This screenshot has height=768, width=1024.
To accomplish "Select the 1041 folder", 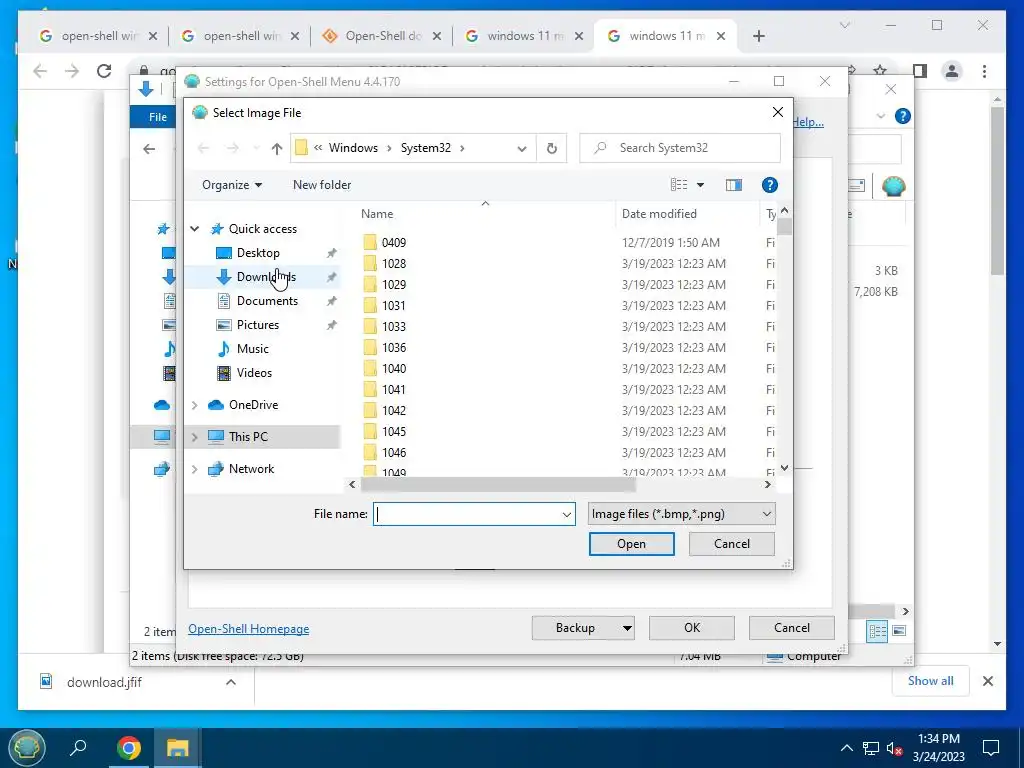I will click(x=394, y=390).
